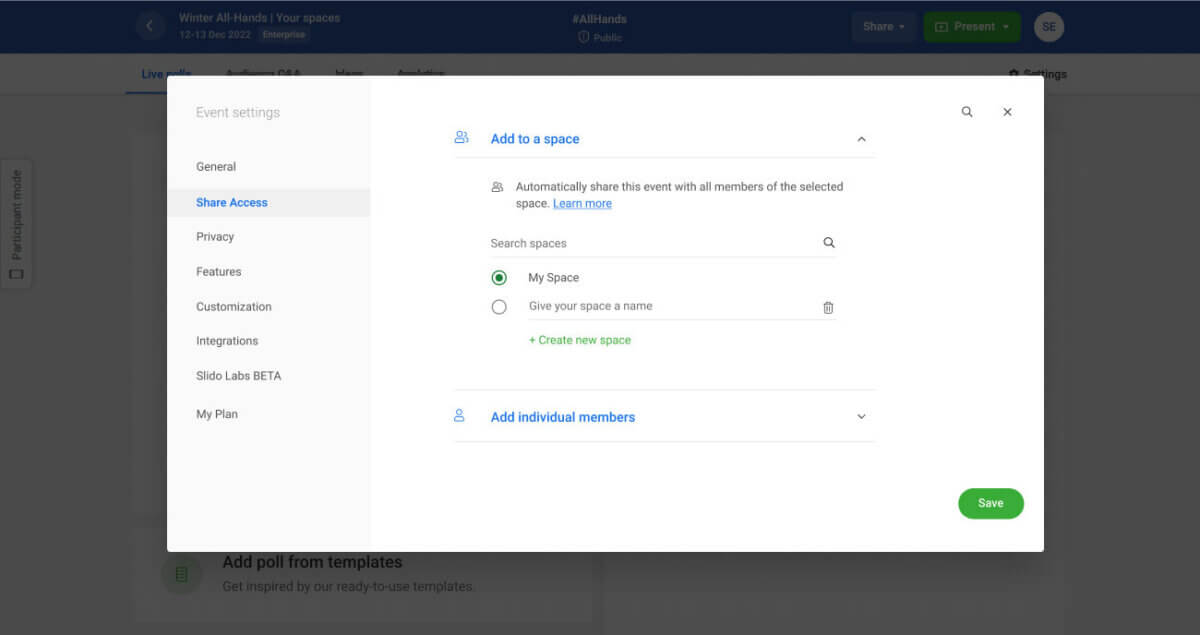Click the magnifier in the Search spaces field
Viewport: 1200px width, 635px height.
tap(829, 242)
